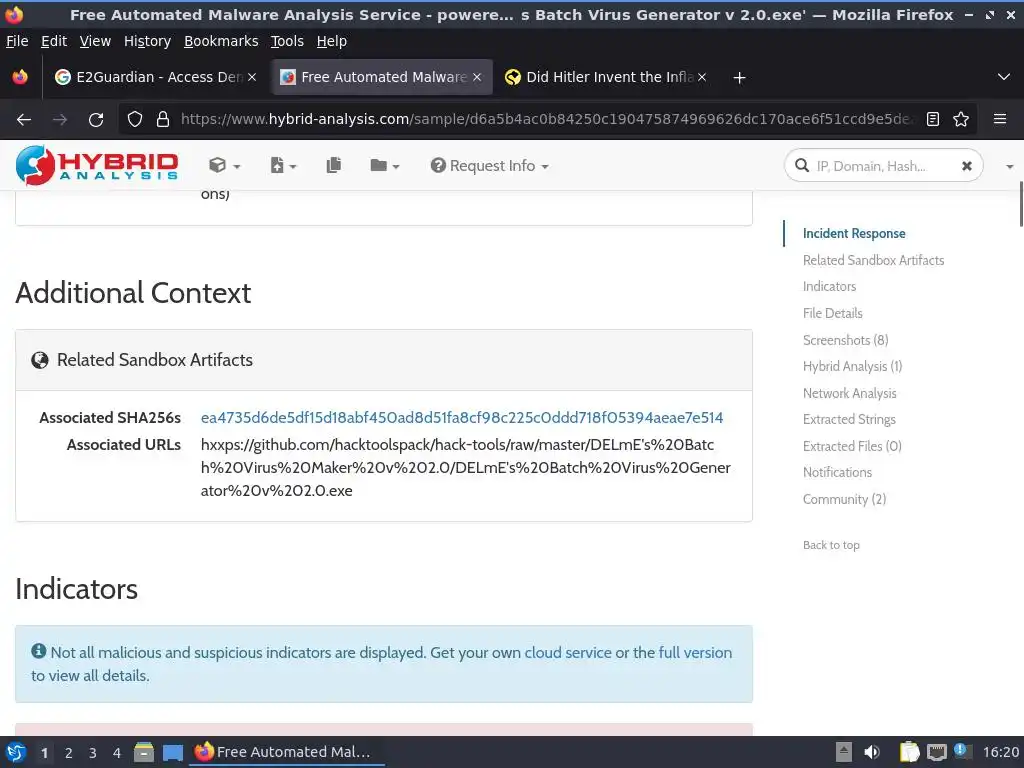Open the sandbox cube icon dropdown
Viewport: 1024px width, 768px height.
(x=224, y=166)
